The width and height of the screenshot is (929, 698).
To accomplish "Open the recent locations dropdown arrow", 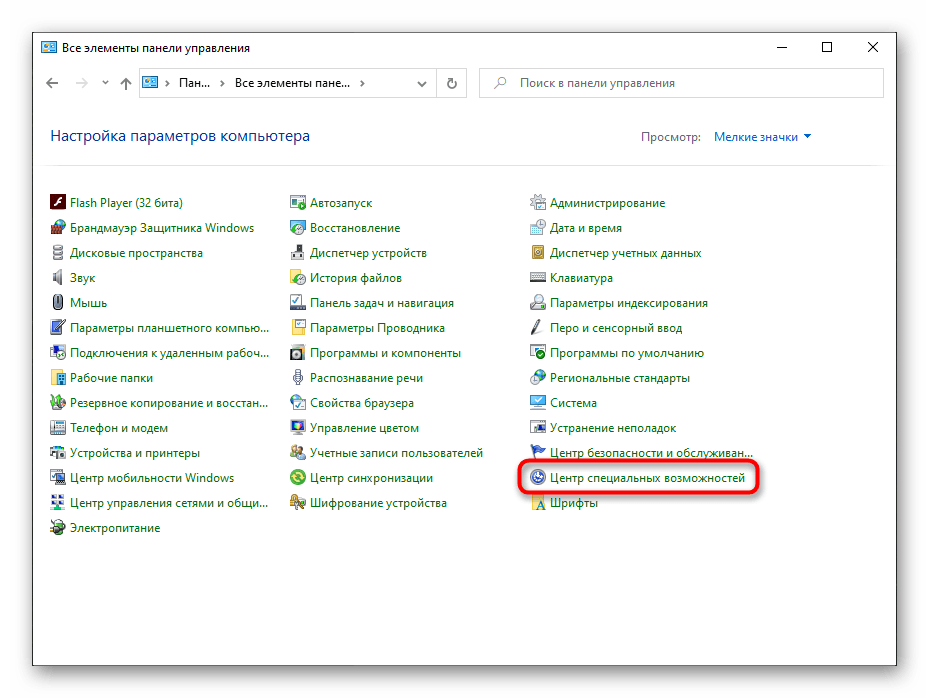I will [x=105, y=83].
